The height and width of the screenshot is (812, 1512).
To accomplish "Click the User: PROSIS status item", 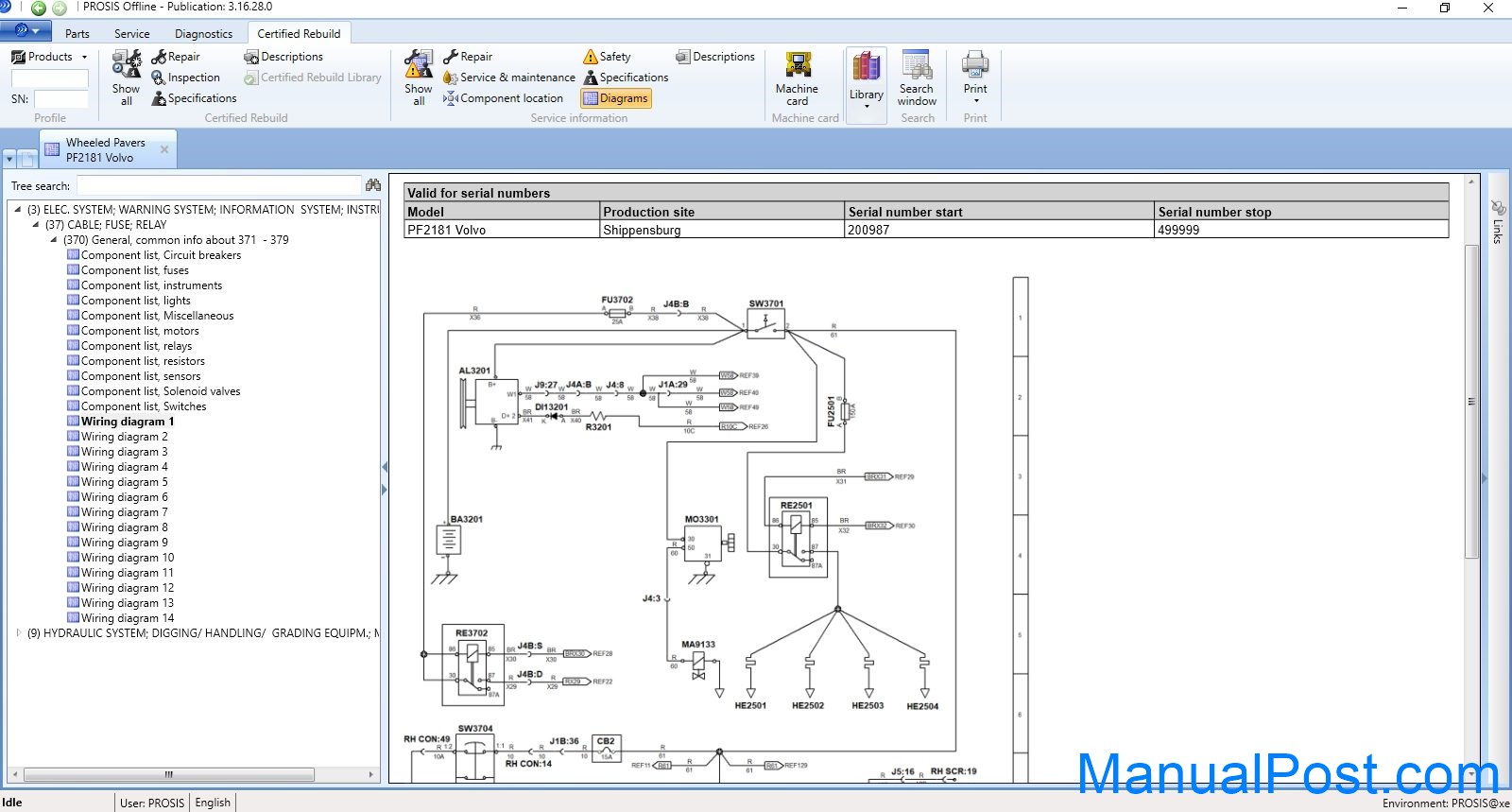I will 152,803.
